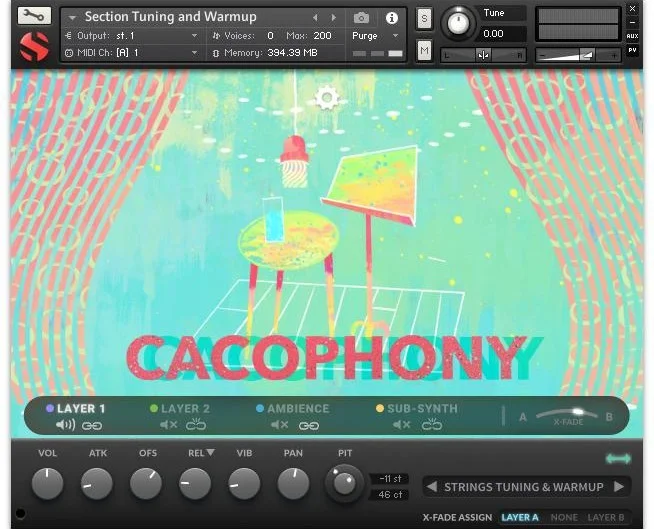The image size is (654, 529).
Task: Click the VOL knob
Action: coord(47,484)
